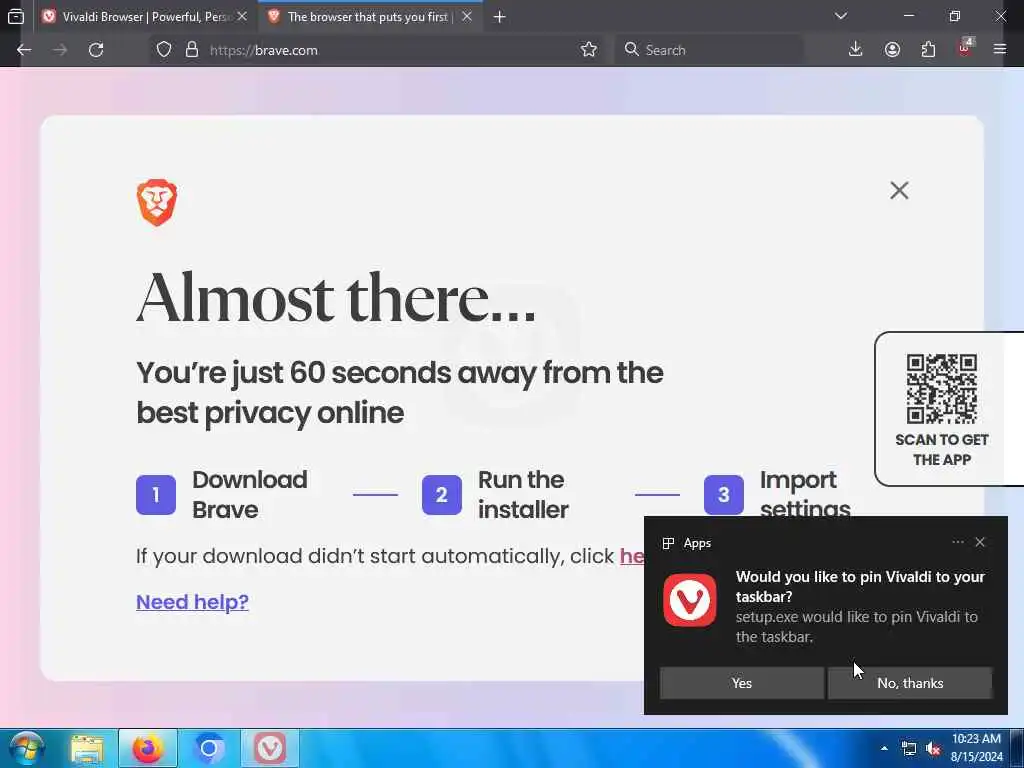
Task: Reload the current page
Action: click(96, 50)
